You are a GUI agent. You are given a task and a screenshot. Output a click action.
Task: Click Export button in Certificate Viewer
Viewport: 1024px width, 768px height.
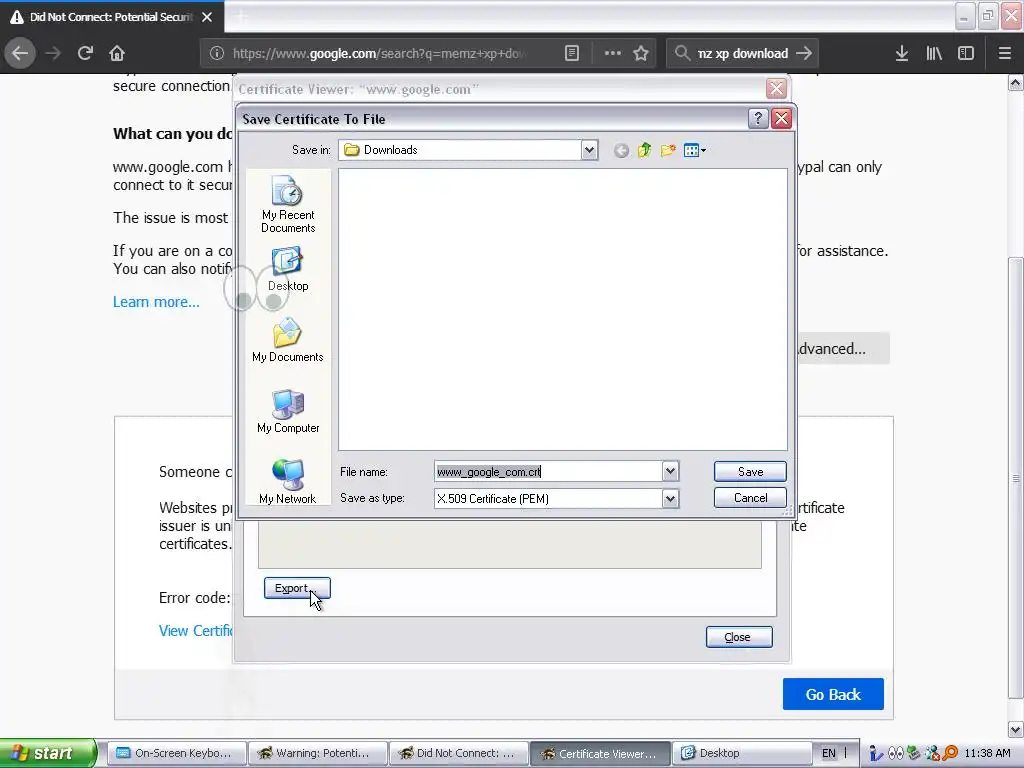tap(297, 588)
